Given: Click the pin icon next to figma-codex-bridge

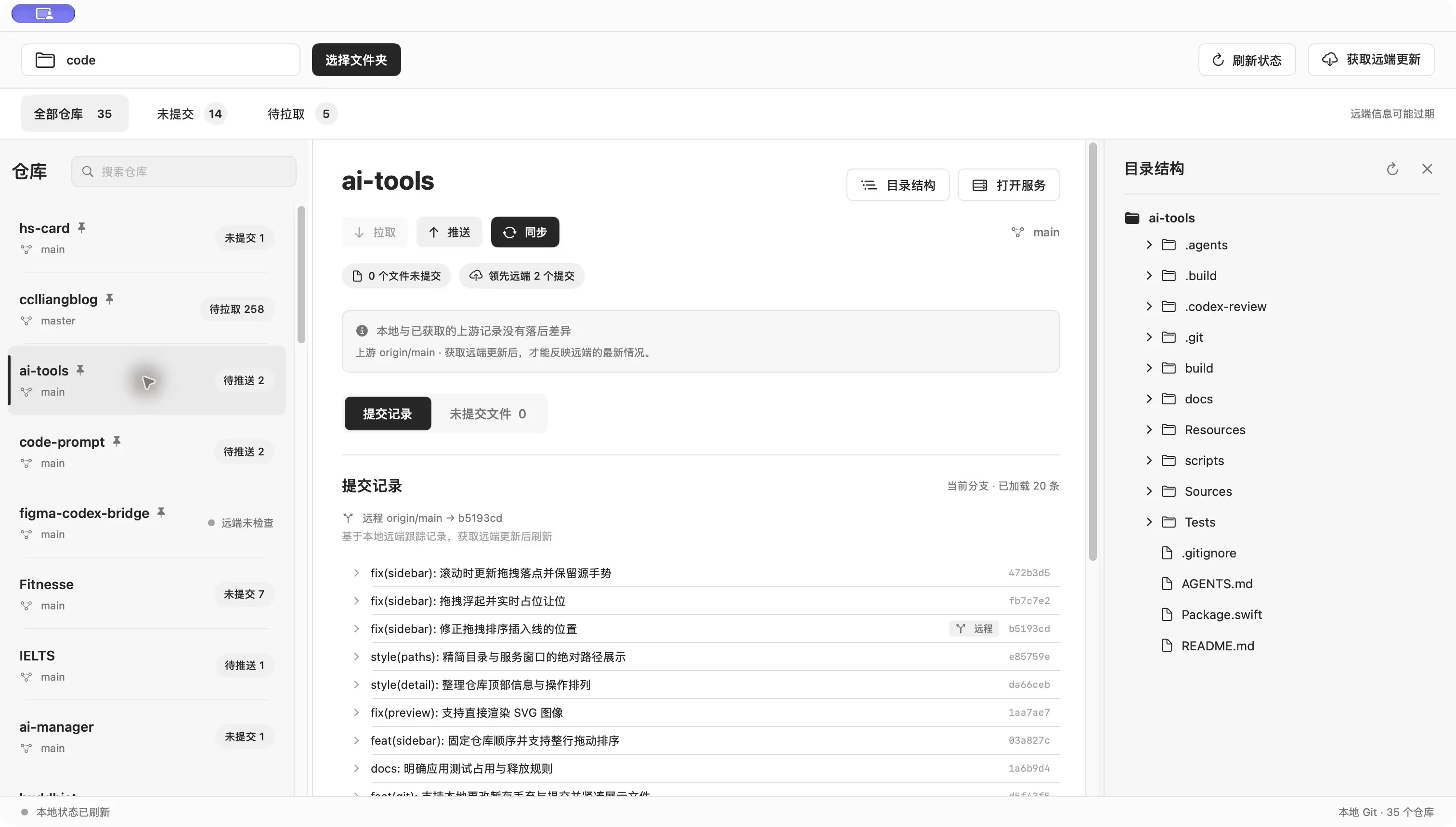Looking at the screenshot, I should 161,513.
